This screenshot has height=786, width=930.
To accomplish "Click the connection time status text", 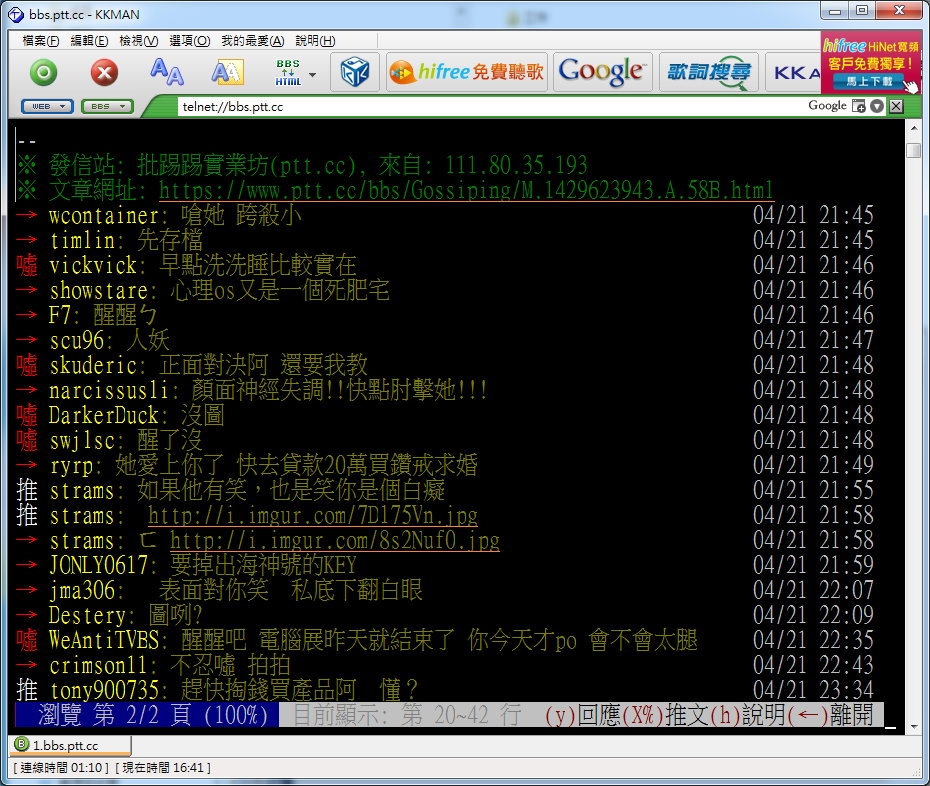I will (61, 768).
